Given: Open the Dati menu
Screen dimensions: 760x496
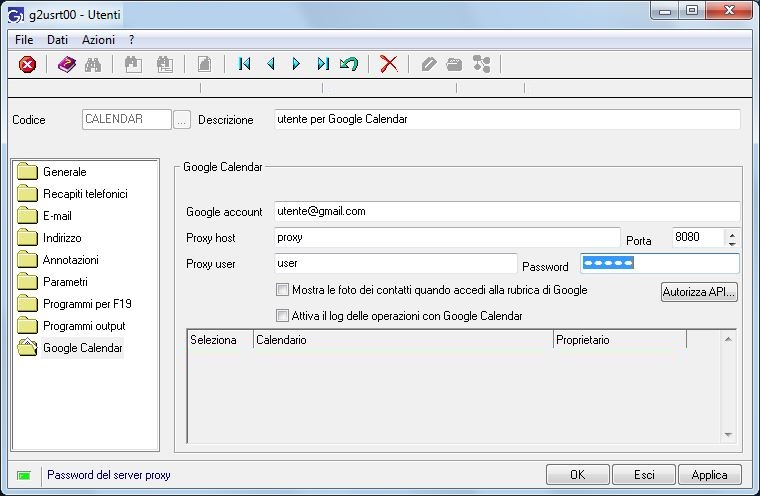Looking at the screenshot, I should click(x=57, y=40).
